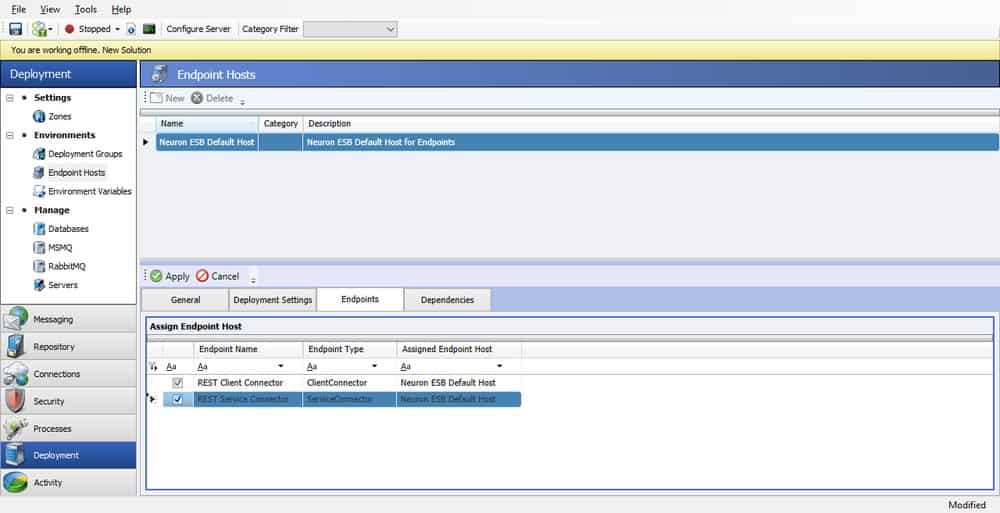Open Databases under Manage
This screenshot has width=1000, height=513.
pos(61,228)
